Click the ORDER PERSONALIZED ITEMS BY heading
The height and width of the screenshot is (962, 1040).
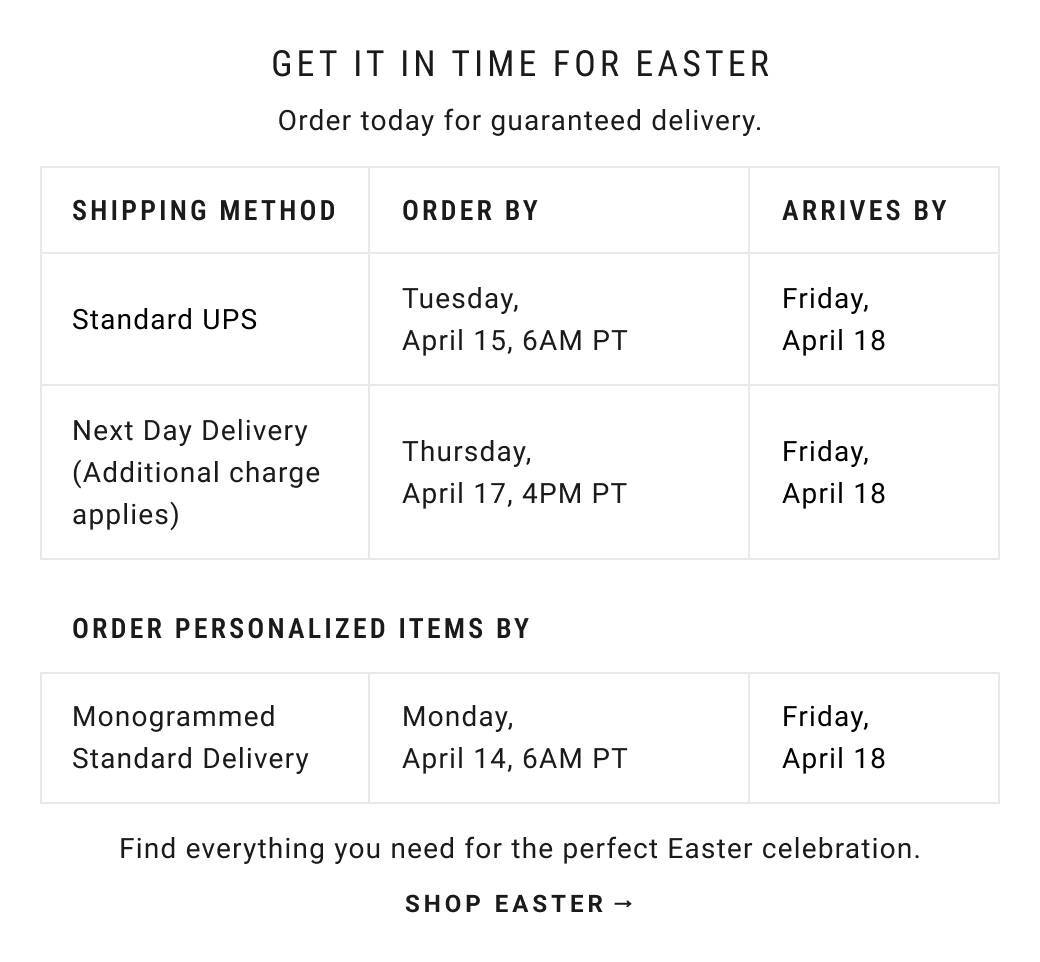click(301, 629)
